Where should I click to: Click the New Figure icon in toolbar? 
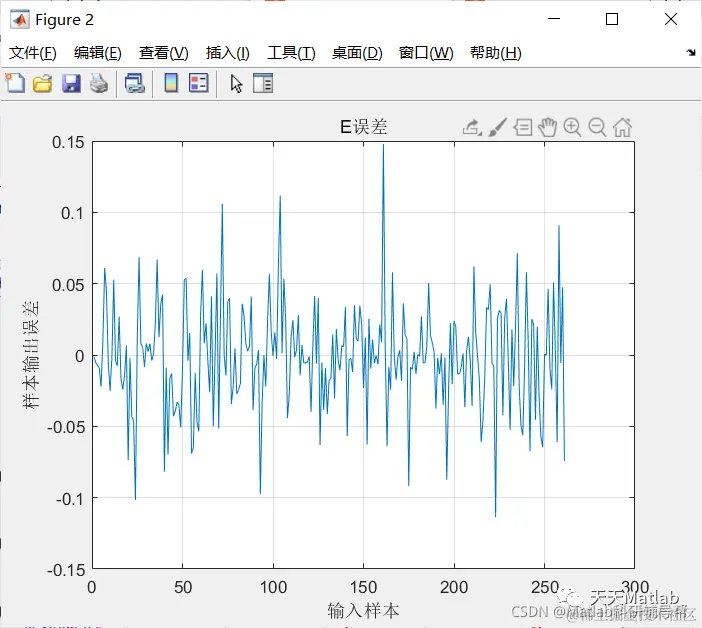[15, 83]
